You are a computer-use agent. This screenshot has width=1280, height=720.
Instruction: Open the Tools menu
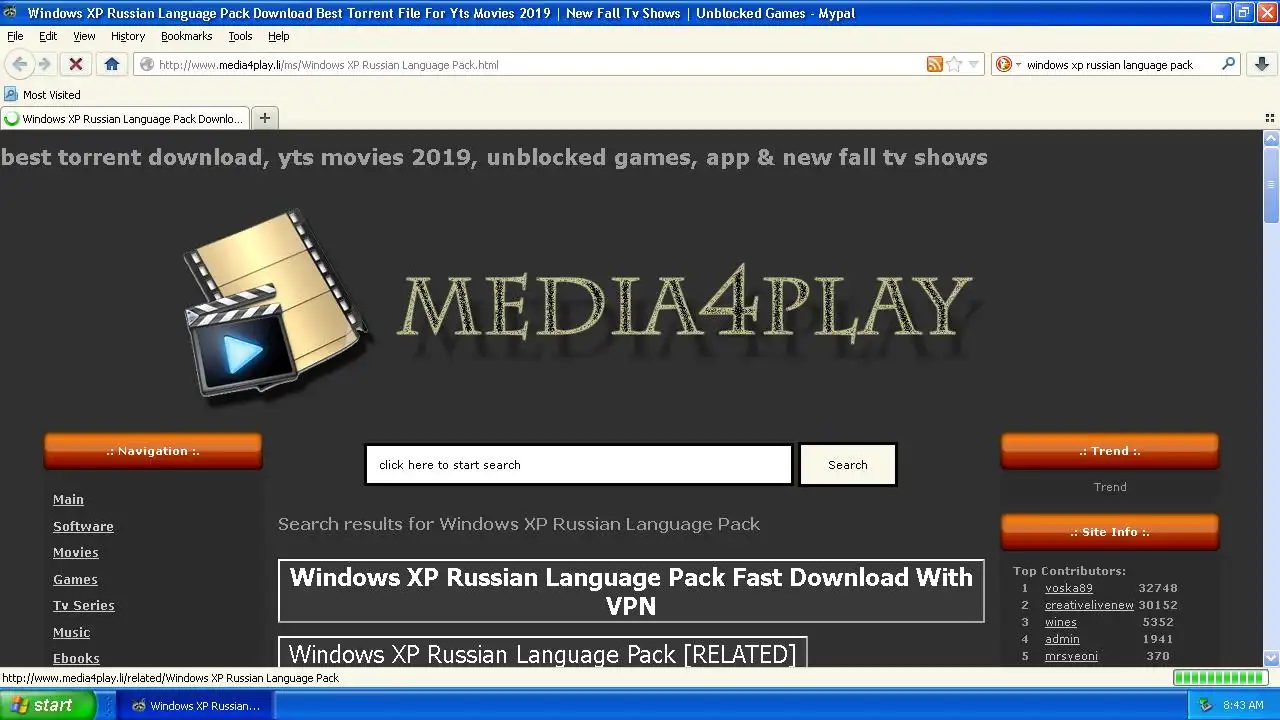coord(240,36)
